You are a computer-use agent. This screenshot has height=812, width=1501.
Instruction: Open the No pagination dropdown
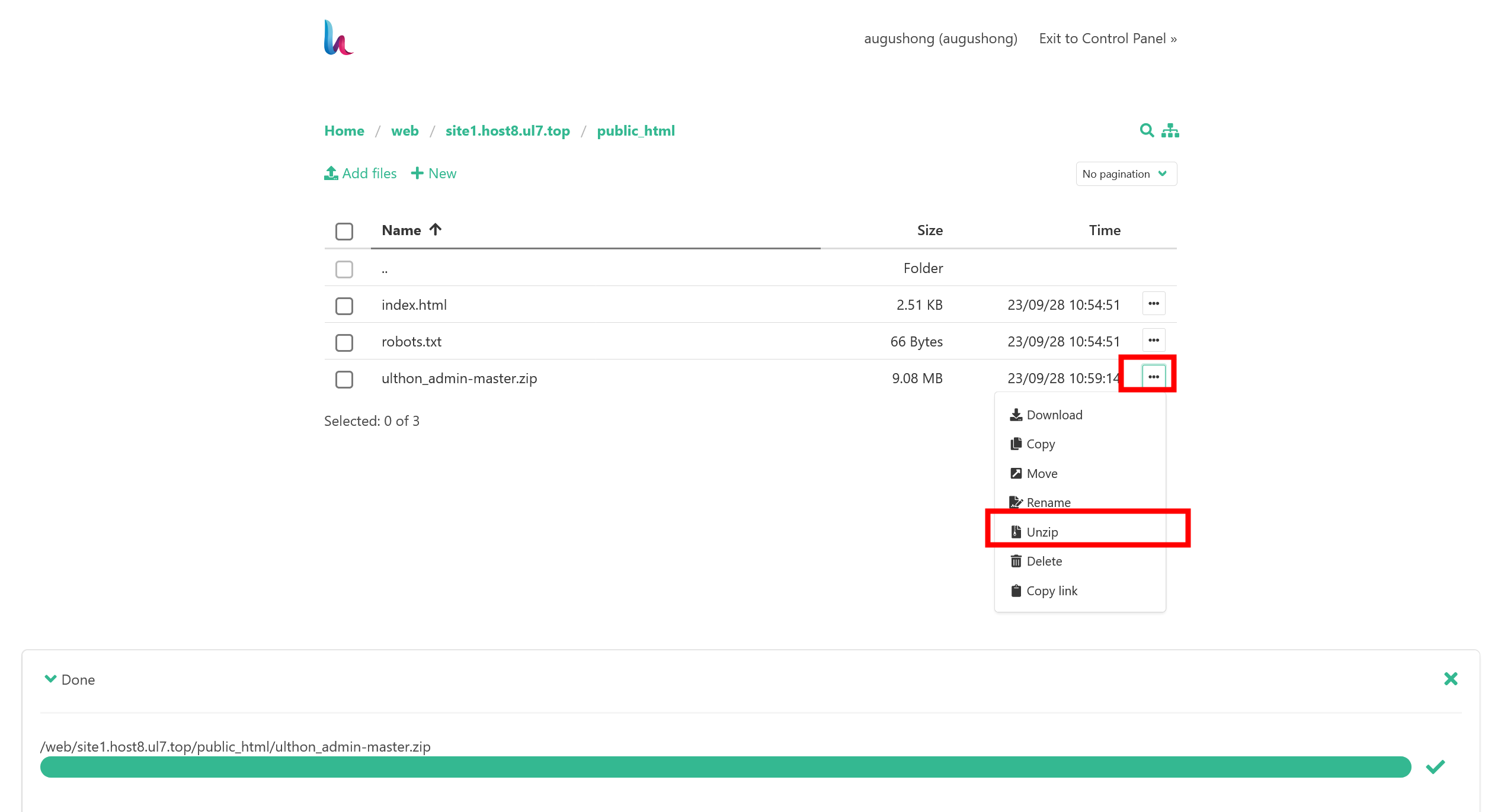pyautogui.click(x=1125, y=174)
